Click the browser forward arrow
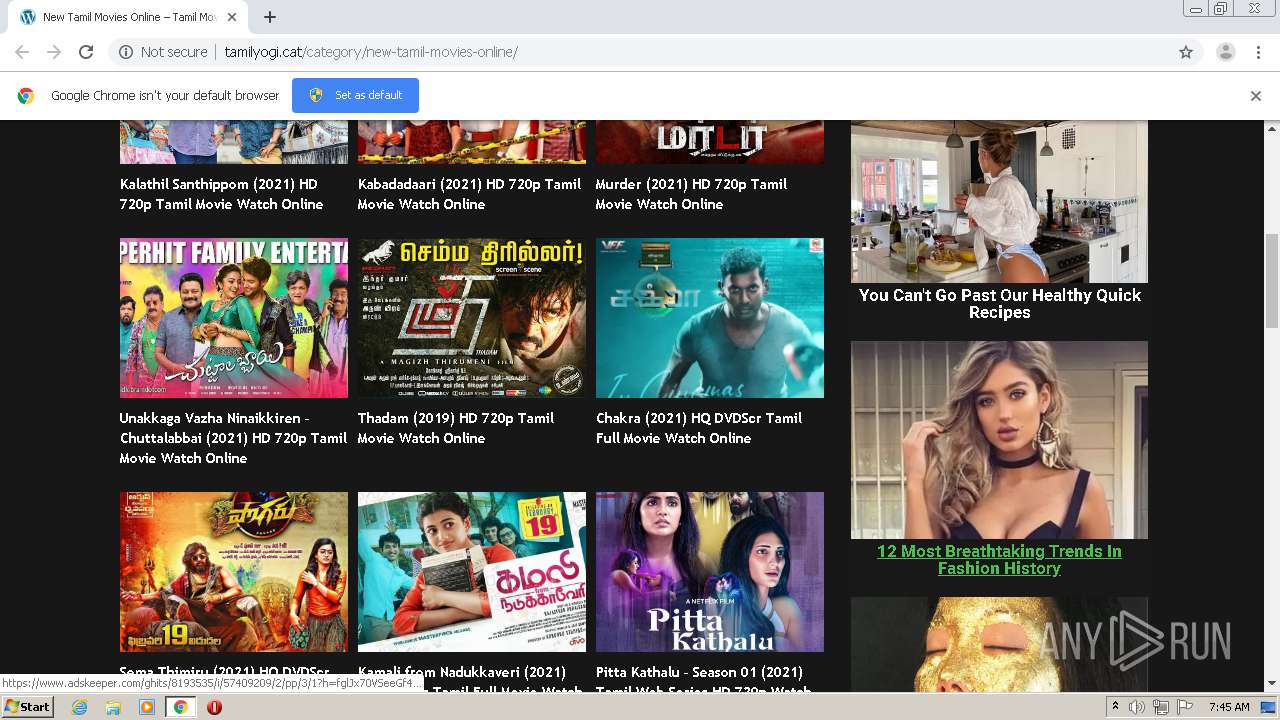The height and width of the screenshot is (720, 1280). coord(54,52)
